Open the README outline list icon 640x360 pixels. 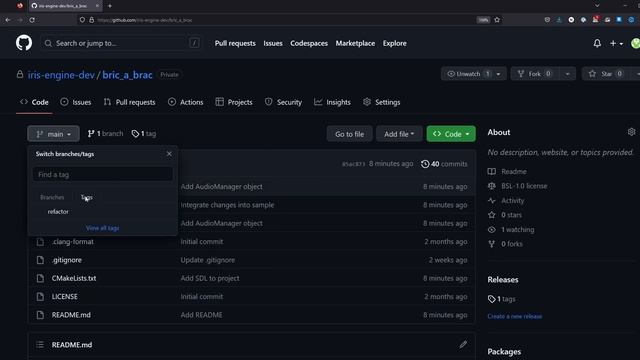[40, 345]
